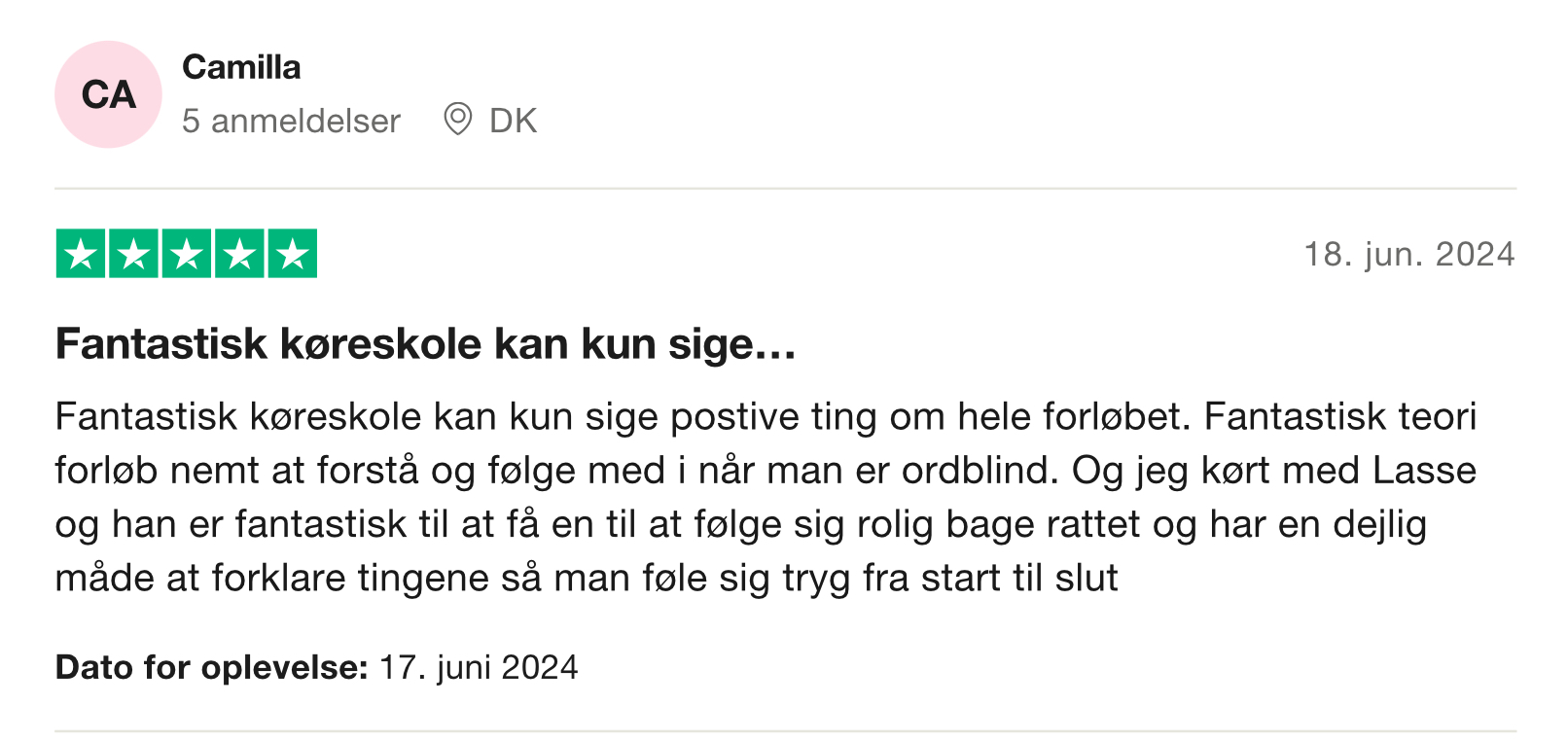Click the 5 anmeldelser review count

291,121
